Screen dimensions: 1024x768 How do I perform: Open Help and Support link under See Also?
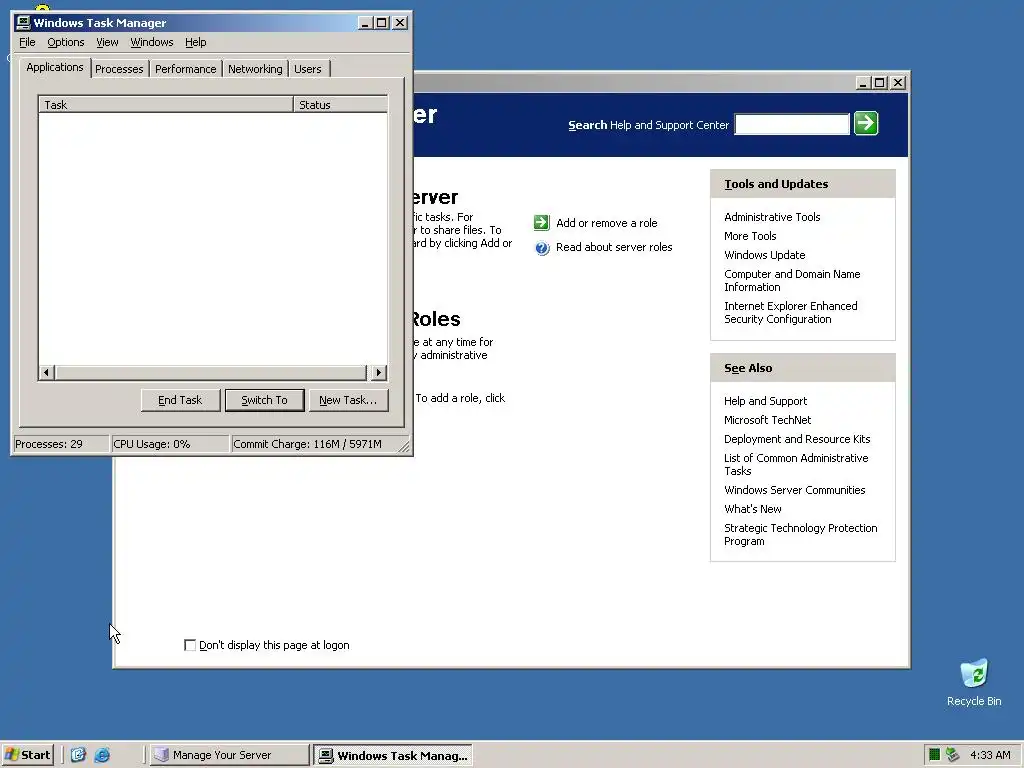coord(765,402)
